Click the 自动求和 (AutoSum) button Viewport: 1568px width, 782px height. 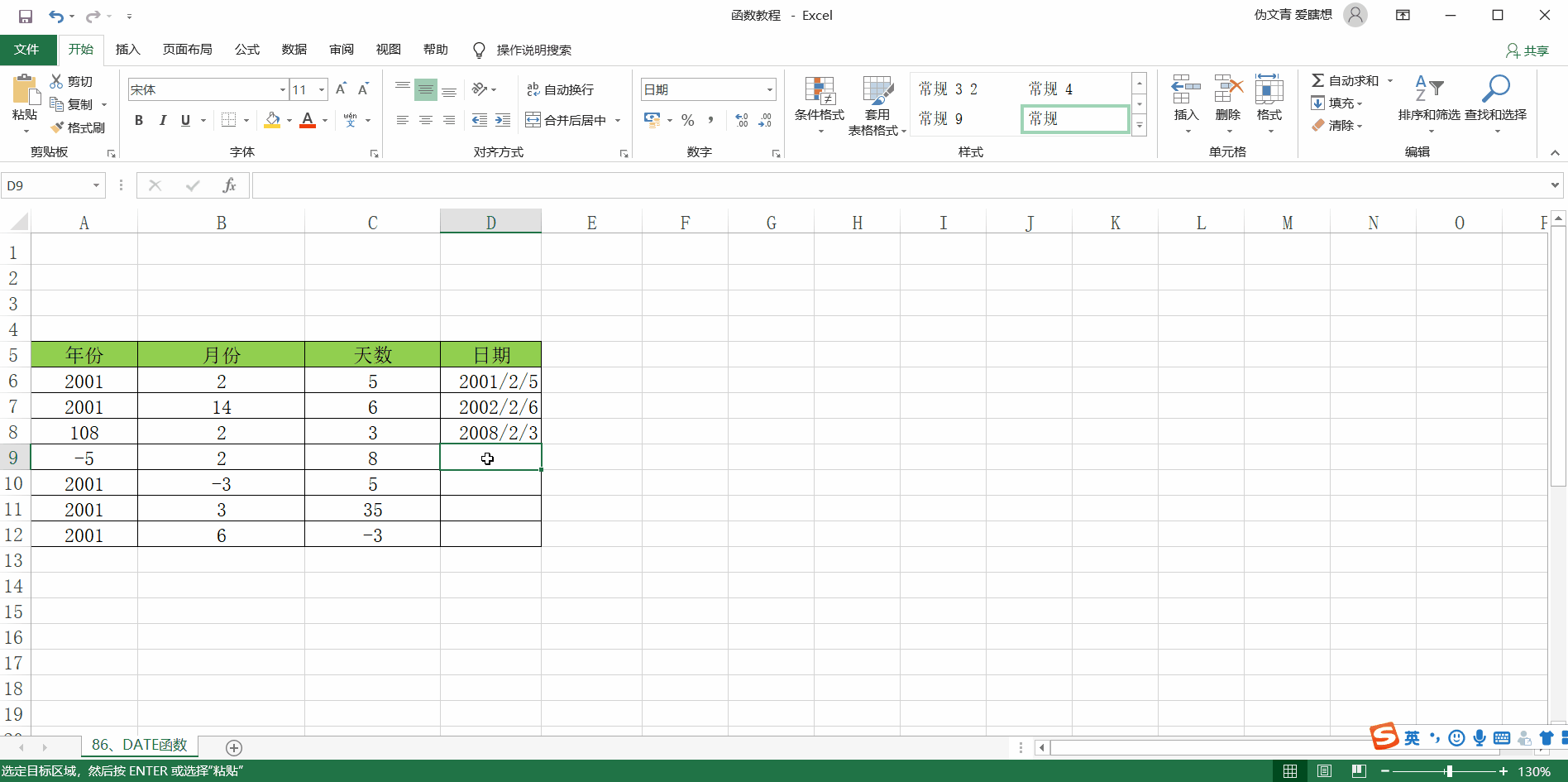click(x=1346, y=80)
